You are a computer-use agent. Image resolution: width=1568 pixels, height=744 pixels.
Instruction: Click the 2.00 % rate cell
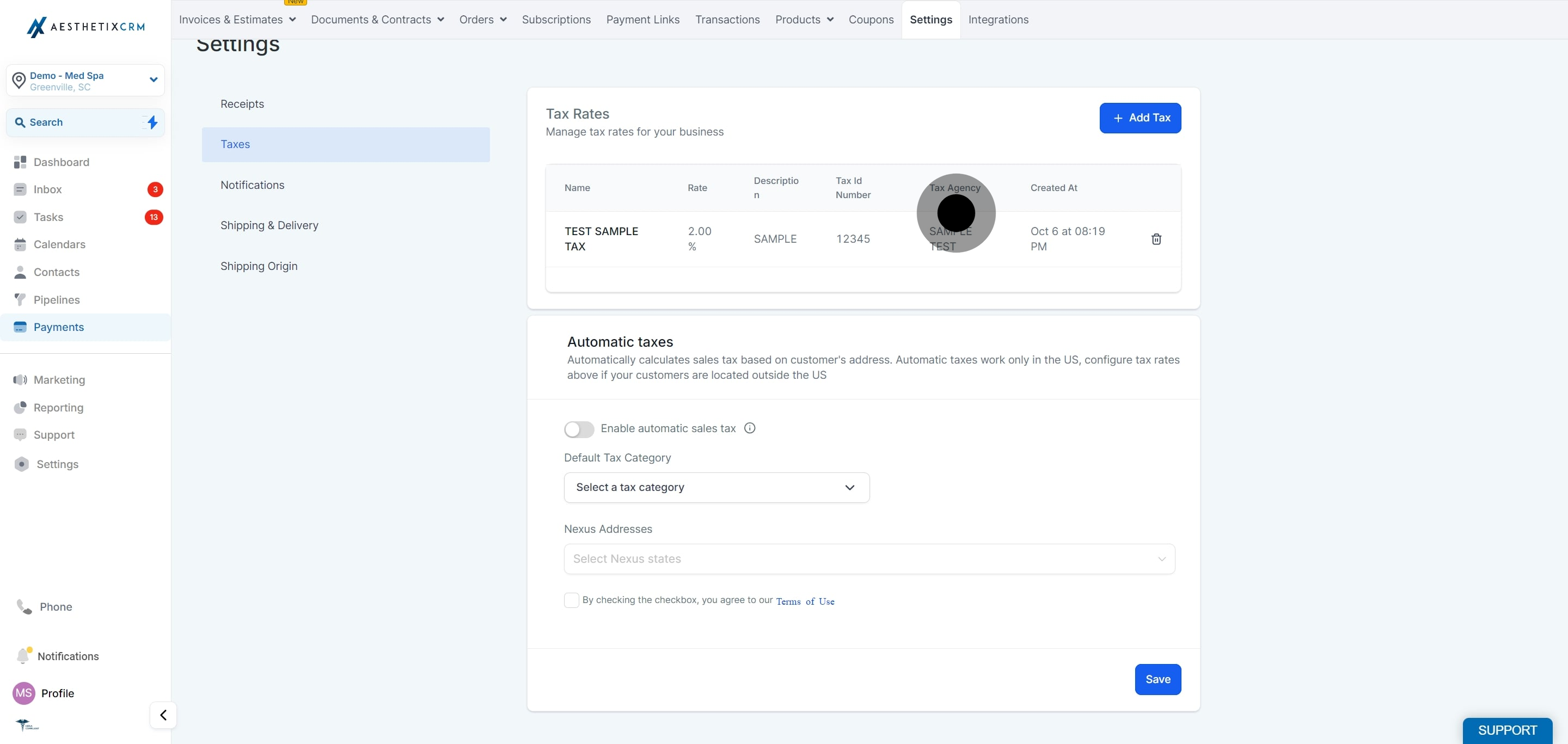point(700,238)
